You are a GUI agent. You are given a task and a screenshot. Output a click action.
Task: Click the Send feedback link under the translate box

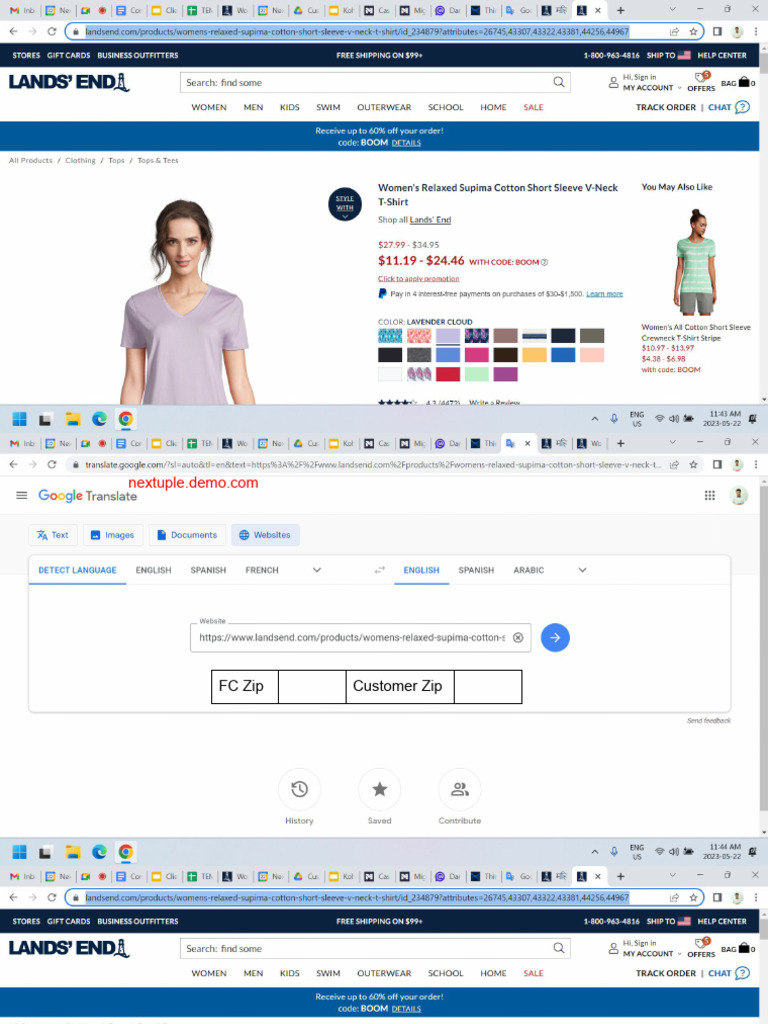(709, 720)
